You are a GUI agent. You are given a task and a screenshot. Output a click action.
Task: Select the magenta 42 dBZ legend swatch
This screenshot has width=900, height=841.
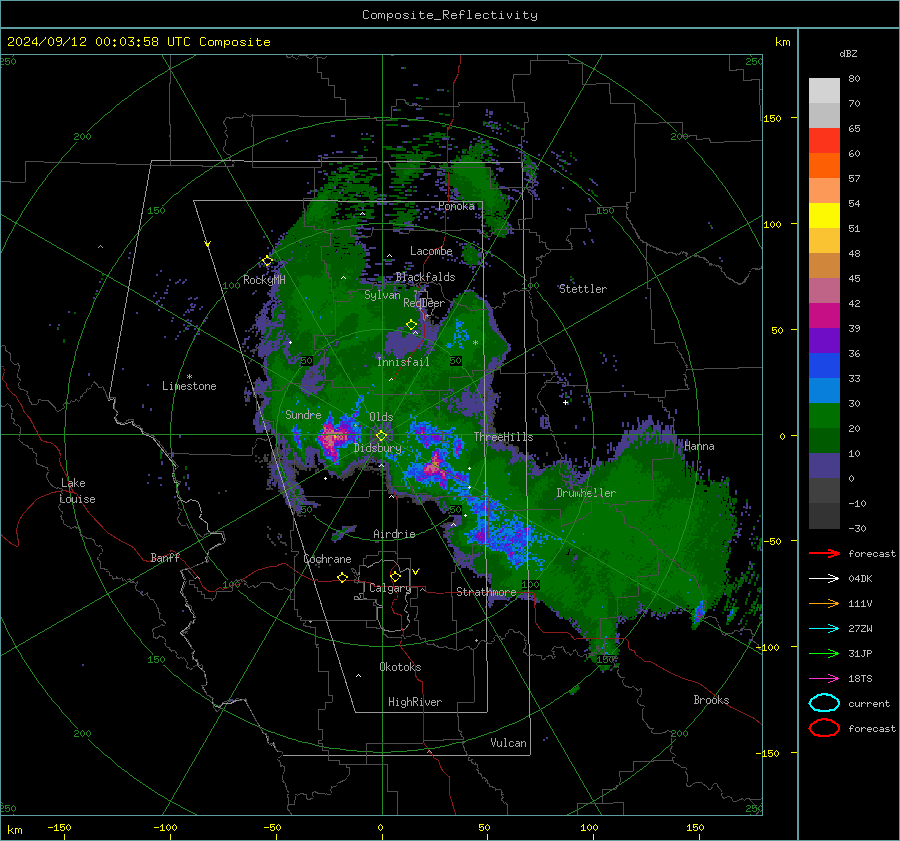coord(824,316)
